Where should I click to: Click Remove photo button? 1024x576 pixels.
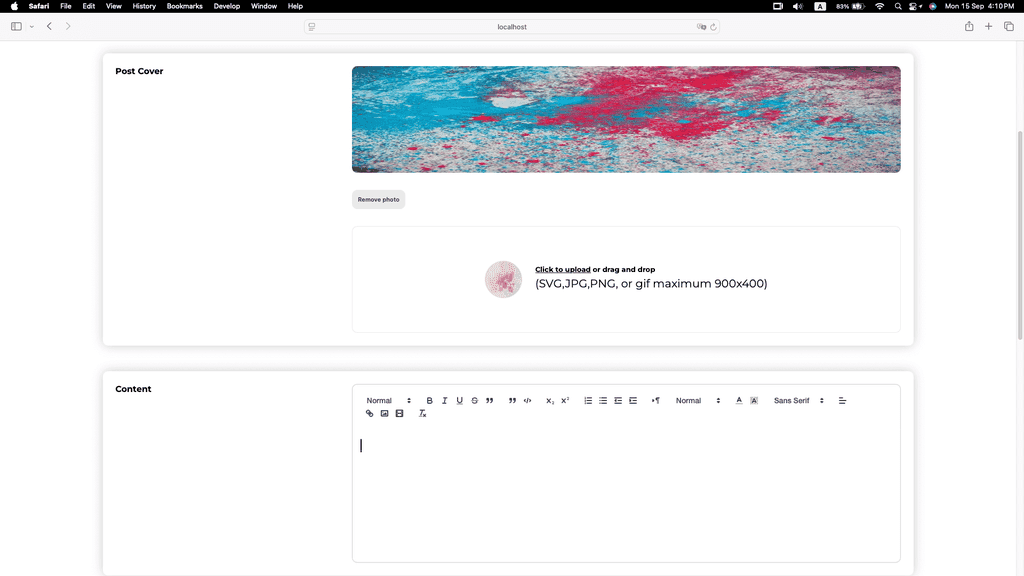[378, 199]
